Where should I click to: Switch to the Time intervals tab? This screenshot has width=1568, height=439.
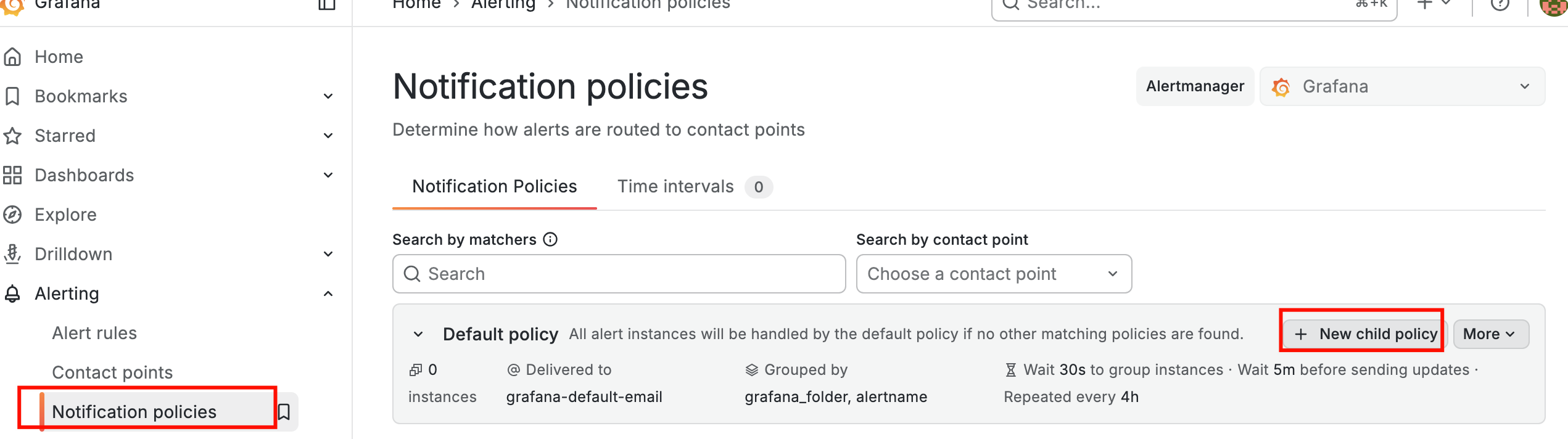tap(675, 186)
